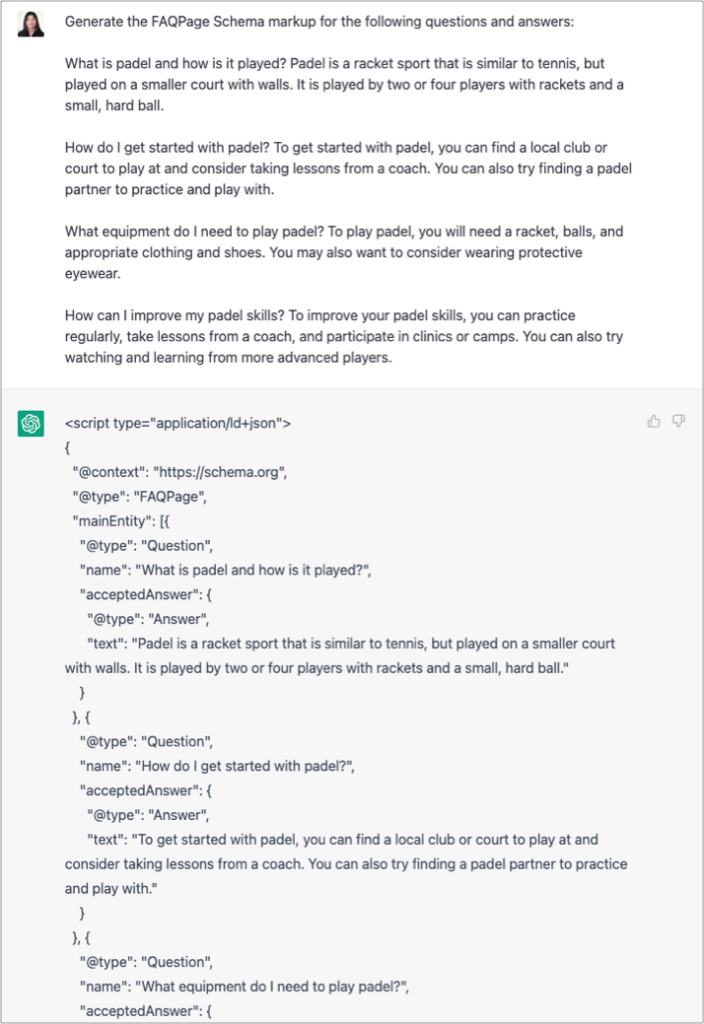Click the thumbs up icon
The width and height of the screenshot is (704, 1024).
click(654, 421)
